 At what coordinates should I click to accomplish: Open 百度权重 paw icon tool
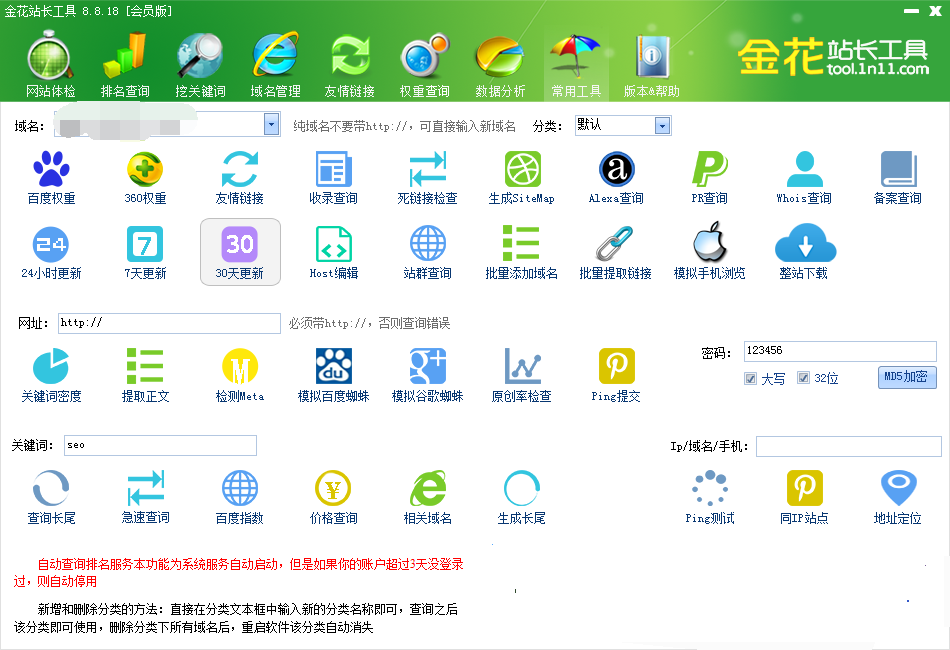[51, 177]
